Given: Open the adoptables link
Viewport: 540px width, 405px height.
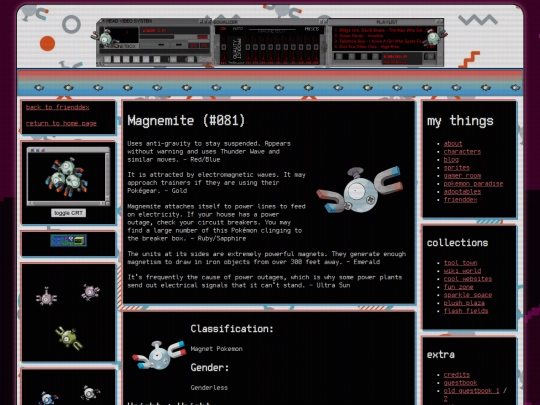Looking at the screenshot, I should pos(462,192).
